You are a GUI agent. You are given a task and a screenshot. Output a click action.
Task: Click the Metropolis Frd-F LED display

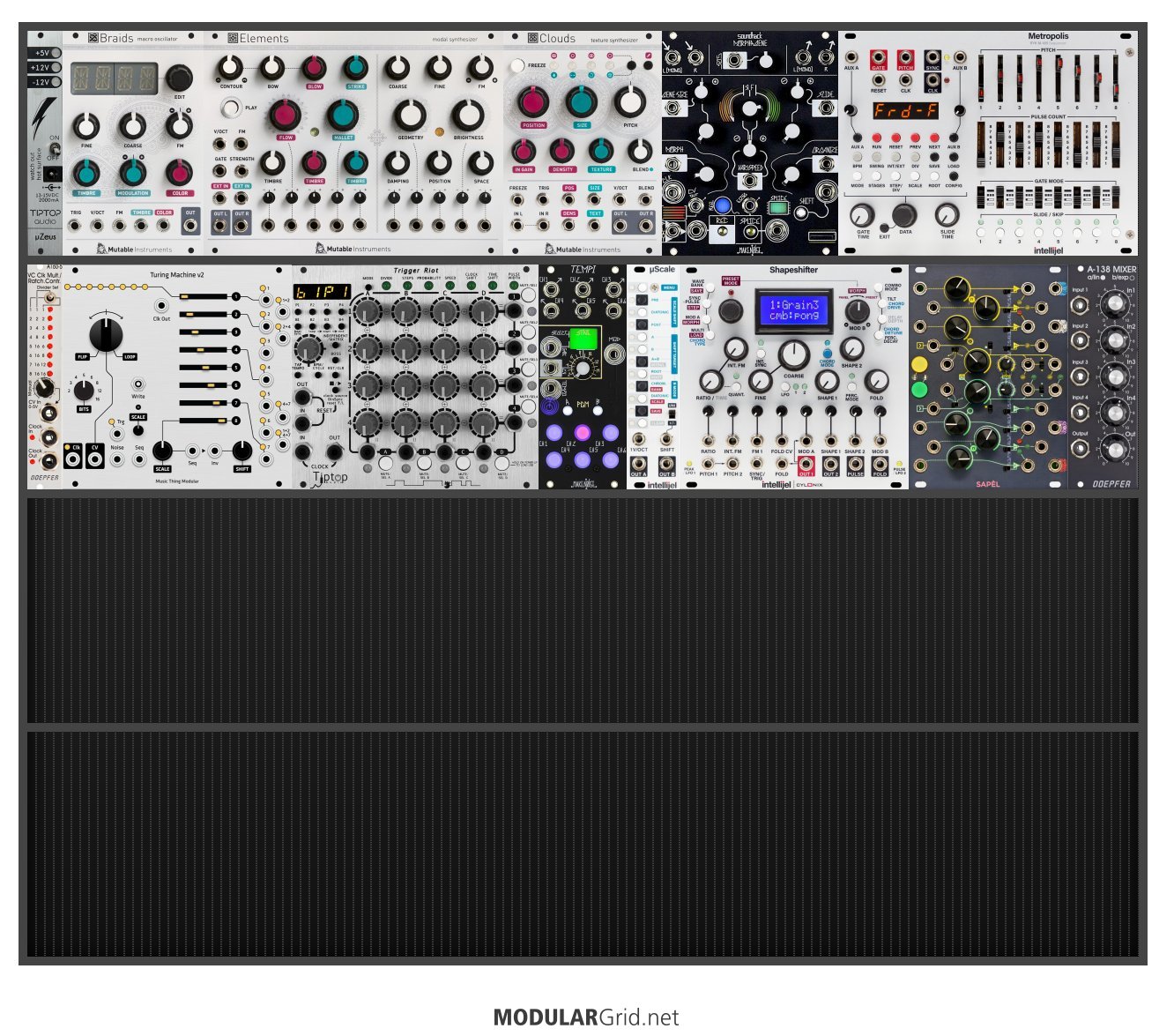pos(905,111)
